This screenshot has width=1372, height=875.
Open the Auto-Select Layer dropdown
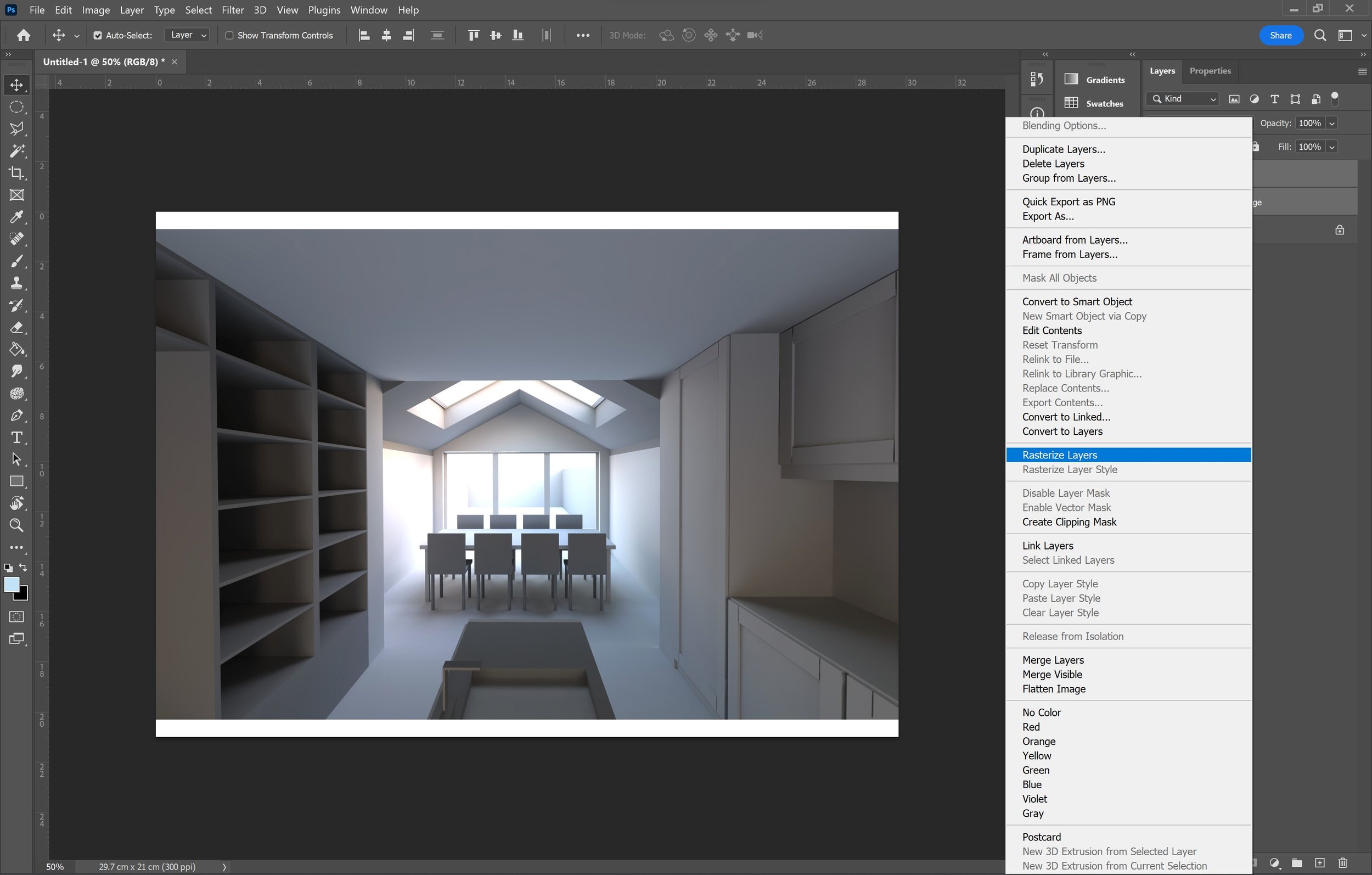pyautogui.click(x=188, y=35)
